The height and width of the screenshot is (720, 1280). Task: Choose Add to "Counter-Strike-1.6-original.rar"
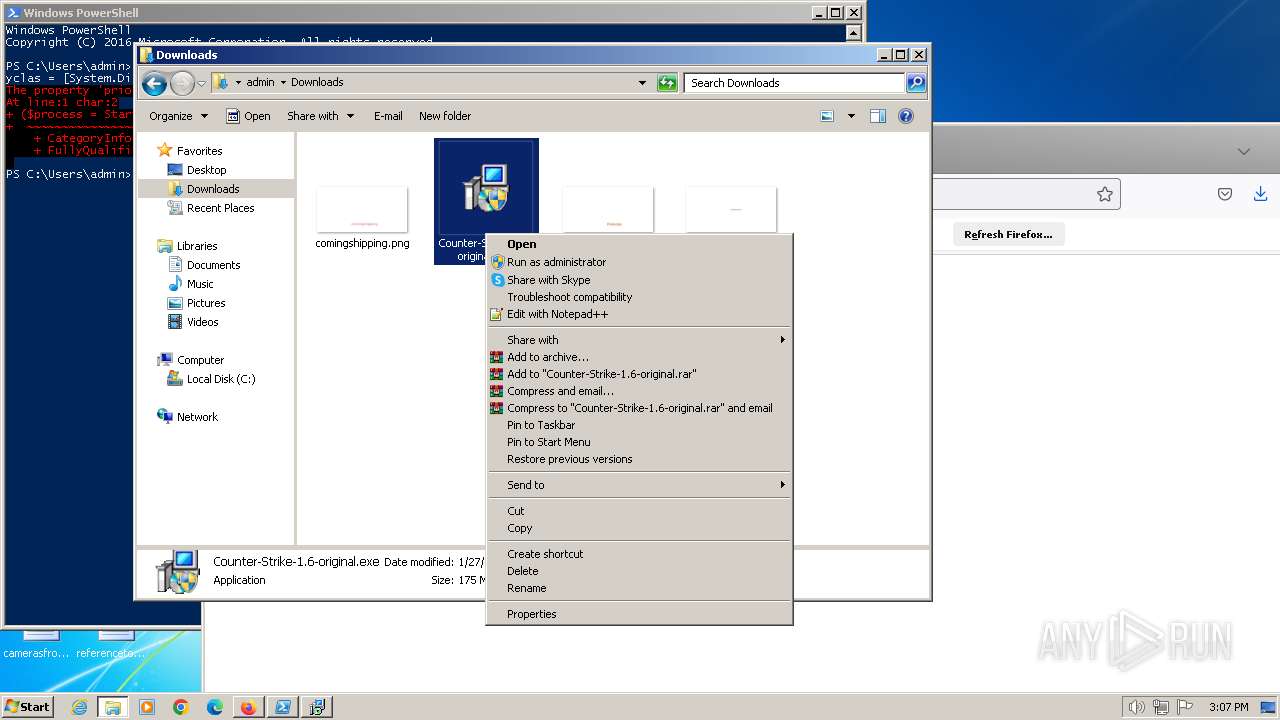coord(639,374)
